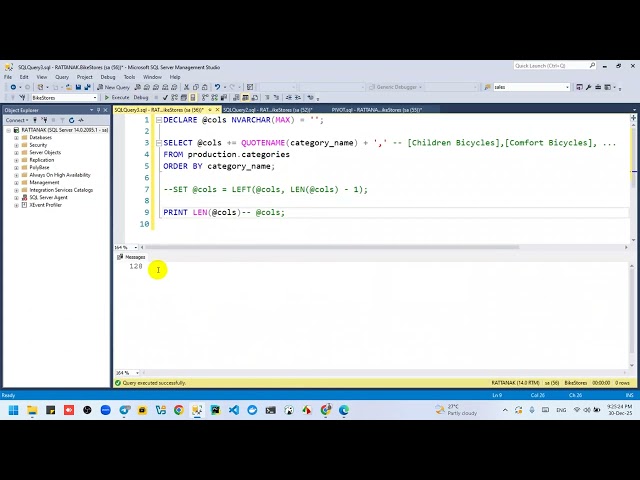Viewport: 640px width, 480px height.
Task: Open the editor zoom percentage dropdown
Action: (x=136, y=248)
